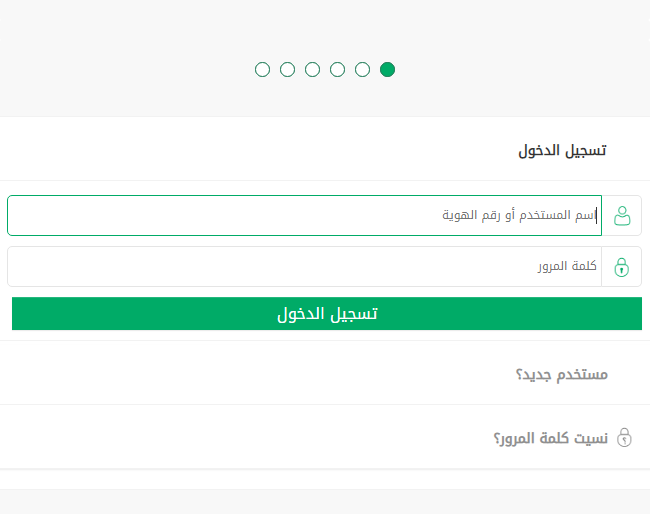Expand the نسيت كلمة المرور؟ section
650x514 pixels.
point(550,438)
